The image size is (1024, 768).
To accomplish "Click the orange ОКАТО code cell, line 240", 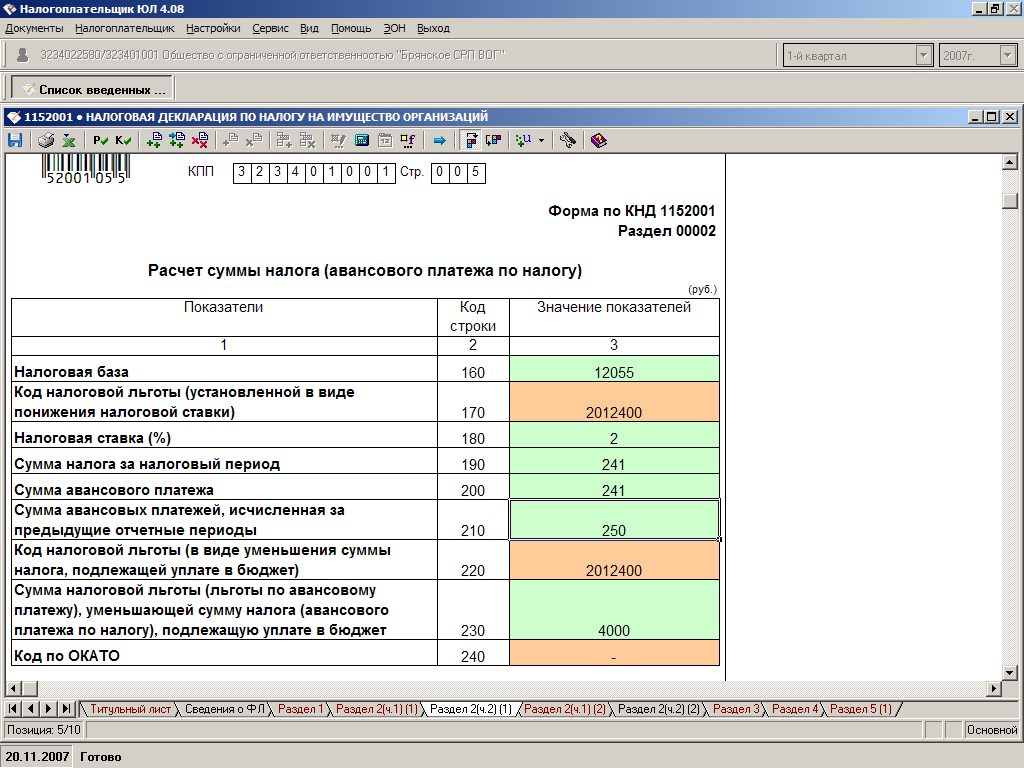I will pyautogui.click(x=614, y=653).
